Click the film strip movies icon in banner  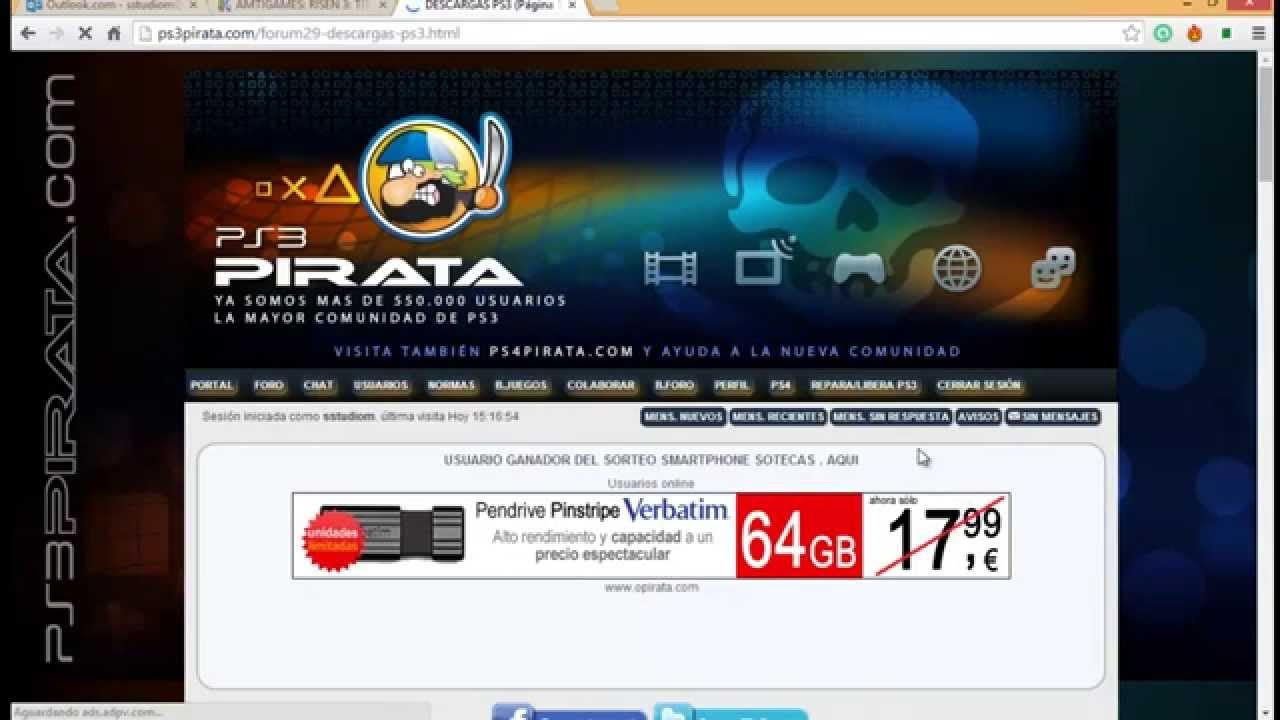[x=670, y=268]
